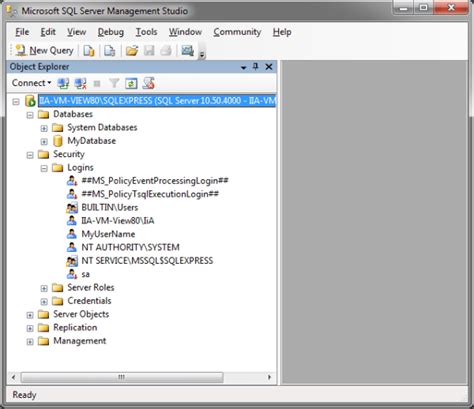Collapse the Security folder
This screenshot has width=474, height=409.
pyautogui.click(x=30, y=155)
